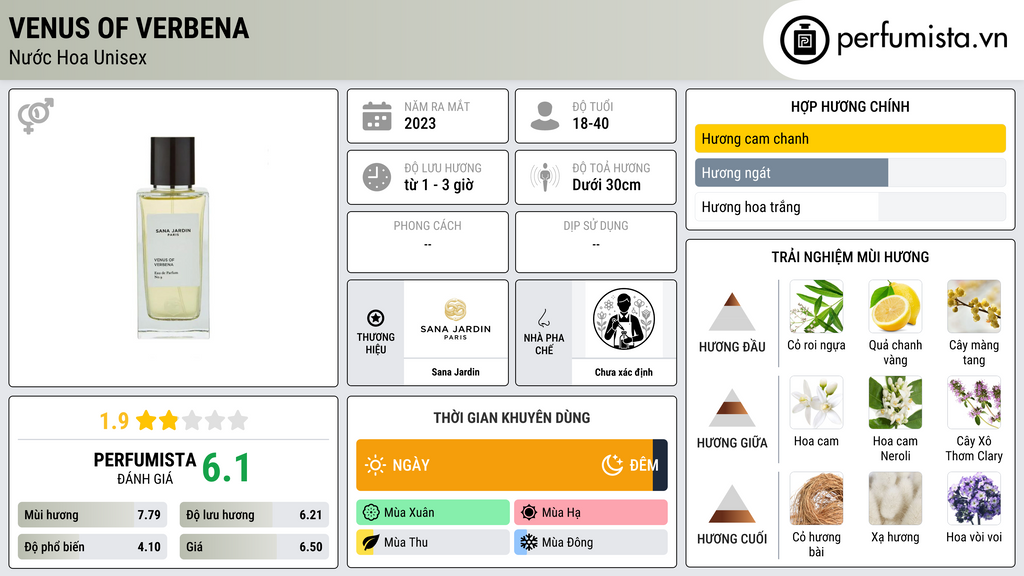Click the calendar icon beside Năm ra mắt
The height and width of the screenshot is (576, 1024).
[x=377, y=116]
